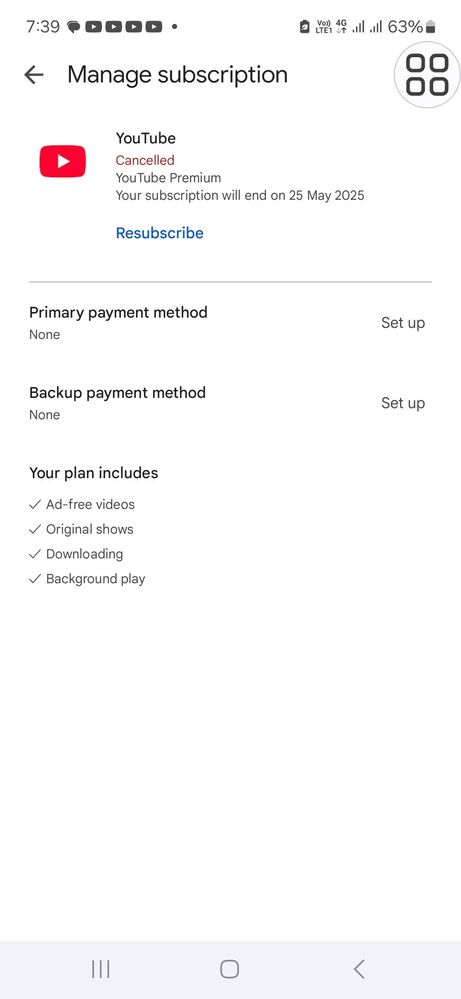Tap the back arrow beside Manage subscription
The image size is (461, 999).
pyautogui.click(x=34, y=75)
